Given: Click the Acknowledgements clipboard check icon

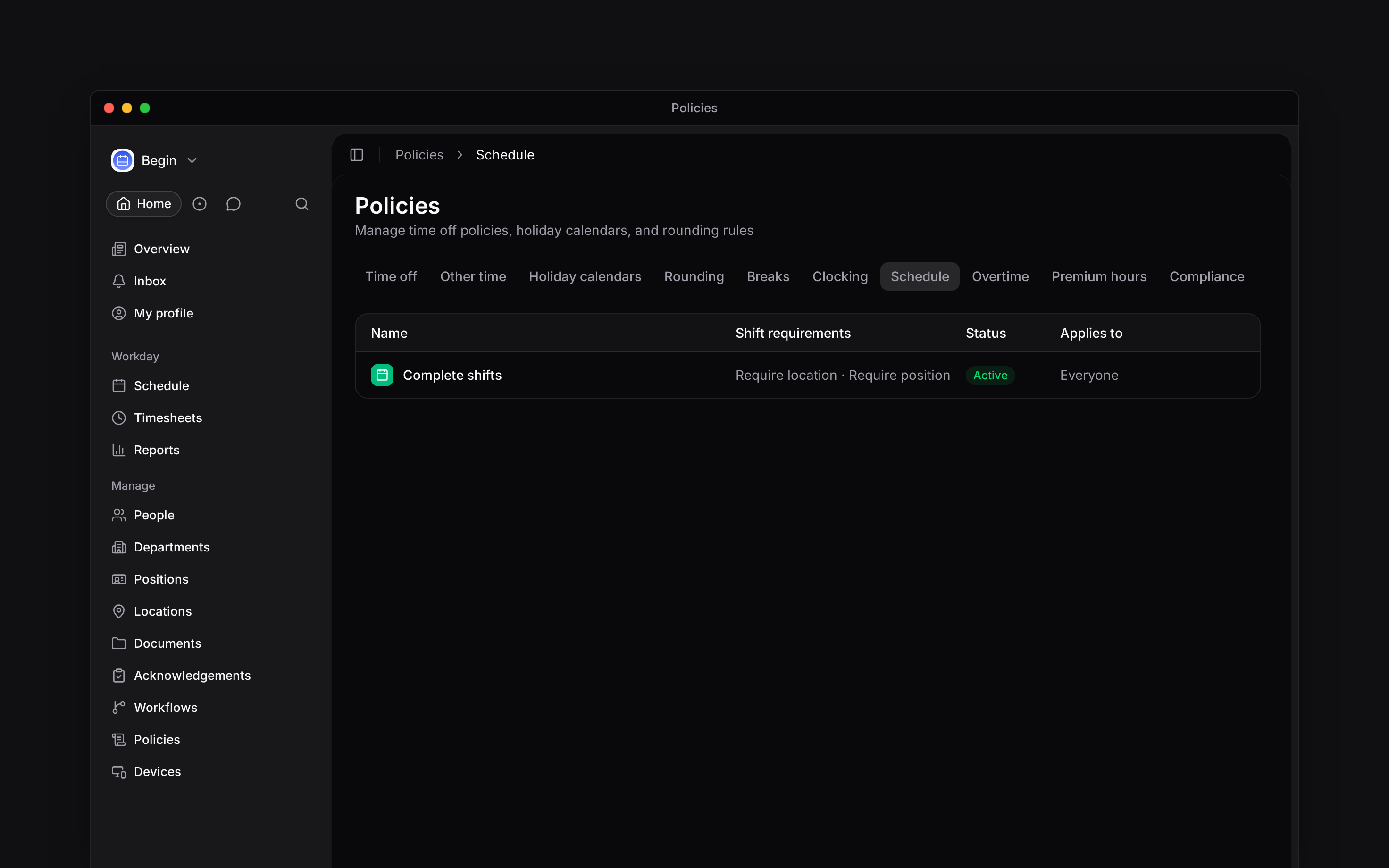Looking at the screenshot, I should tap(119, 676).
